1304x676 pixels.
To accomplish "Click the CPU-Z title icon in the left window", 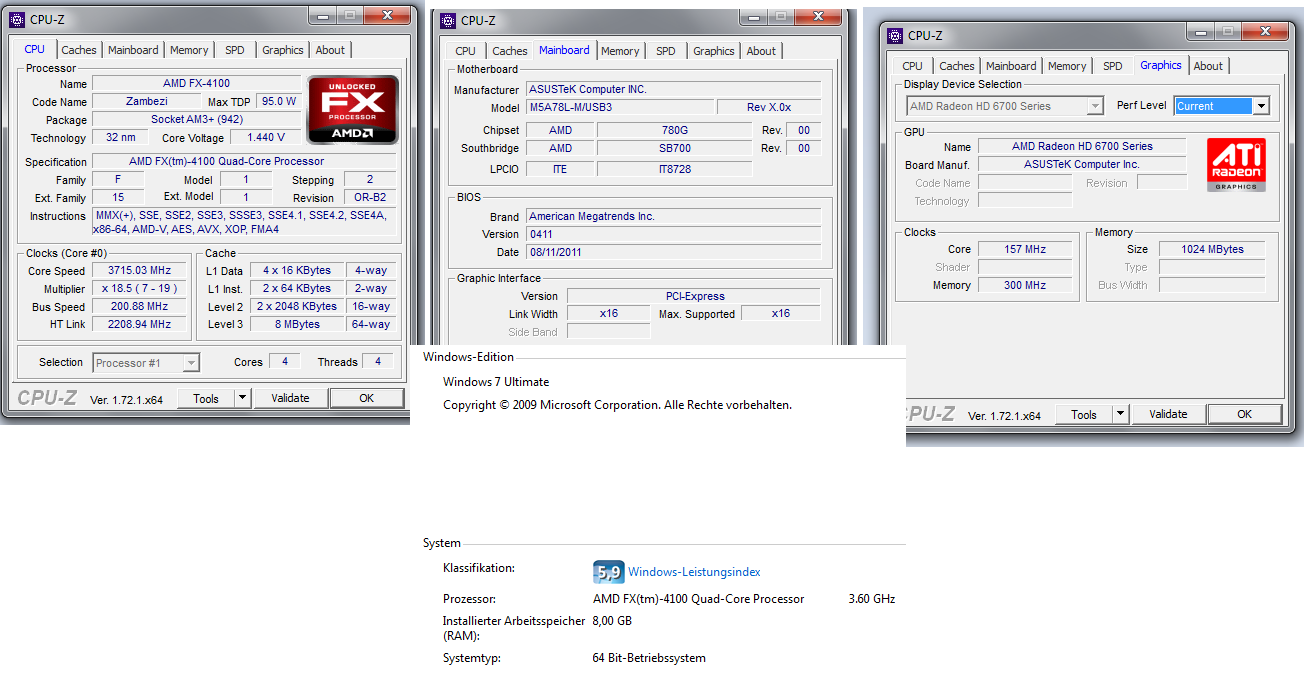I will pos(17,19).
